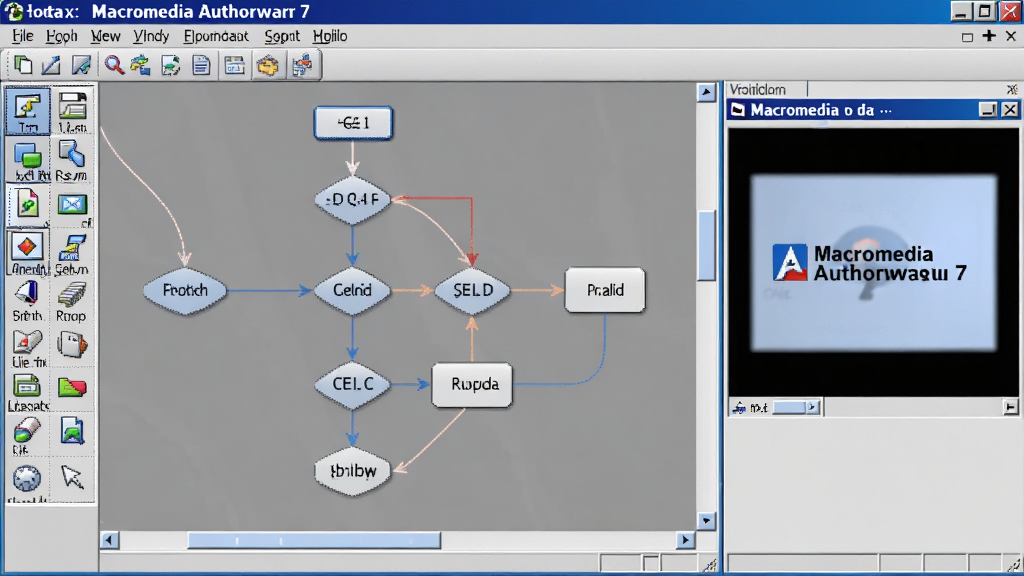1024x576 pixels.
Task: Open the Hooh menu
Action: point(61,36)
